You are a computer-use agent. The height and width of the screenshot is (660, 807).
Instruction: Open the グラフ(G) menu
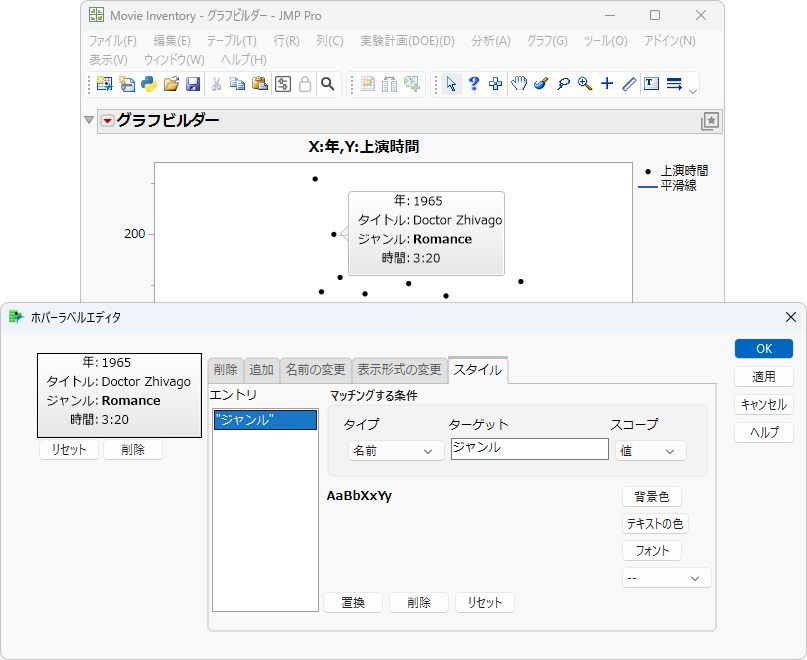pos(547,41)
